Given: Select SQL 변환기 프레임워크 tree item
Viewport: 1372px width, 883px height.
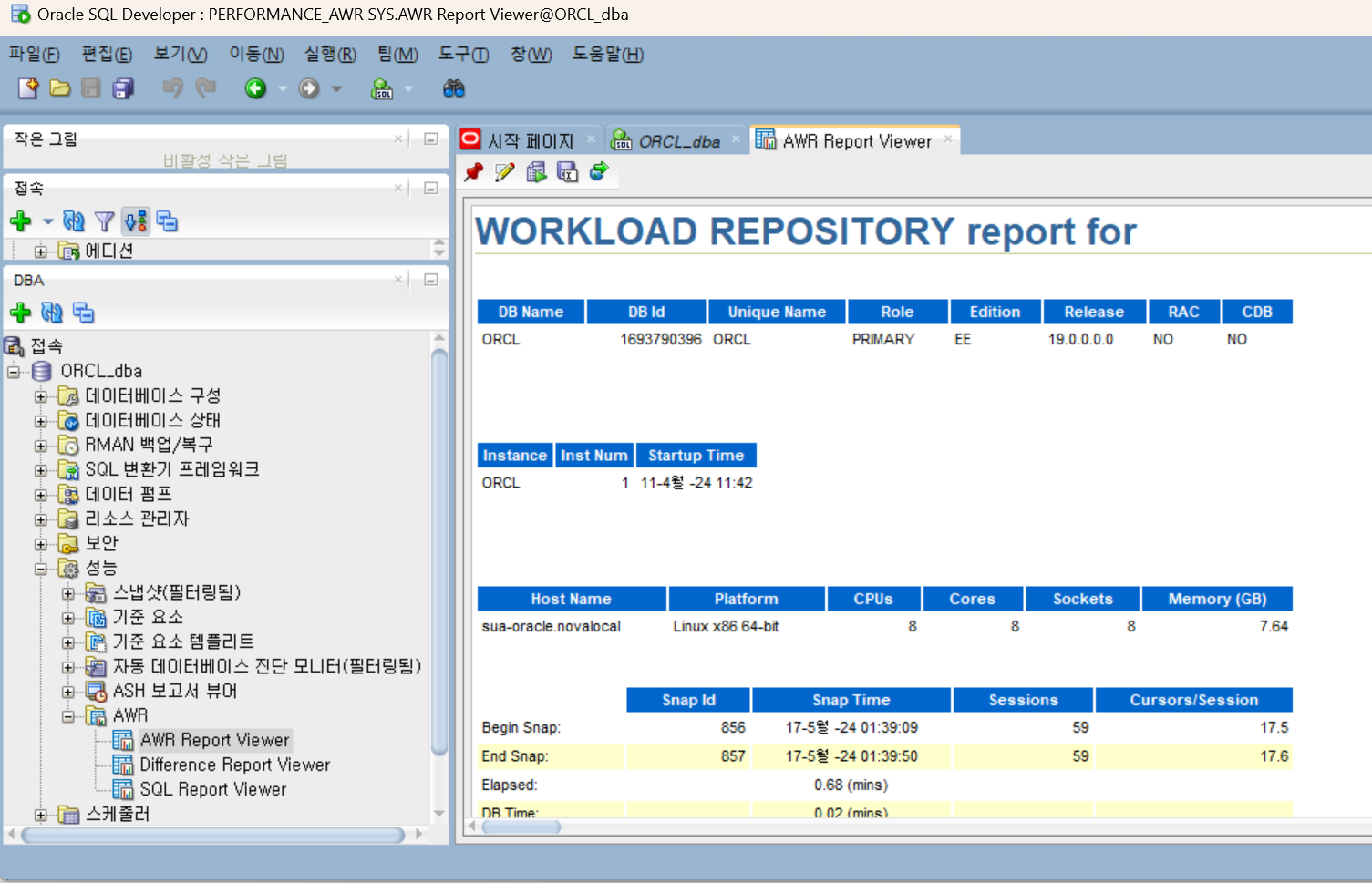Looking at the screenshot, I should coord(172,469).
